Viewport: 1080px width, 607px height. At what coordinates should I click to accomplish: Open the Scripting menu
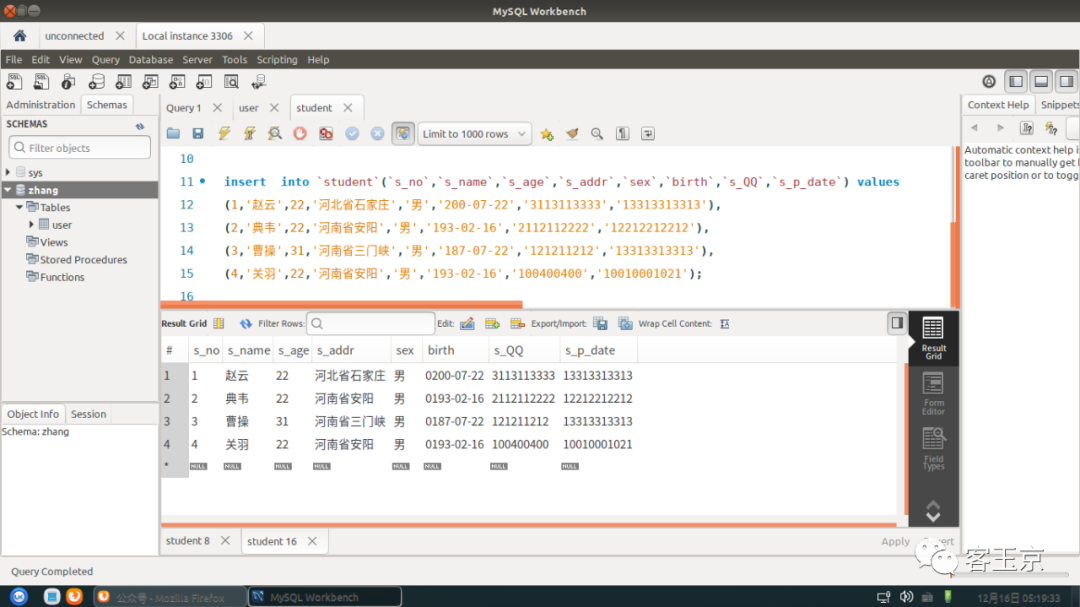(x=277, y=60)
